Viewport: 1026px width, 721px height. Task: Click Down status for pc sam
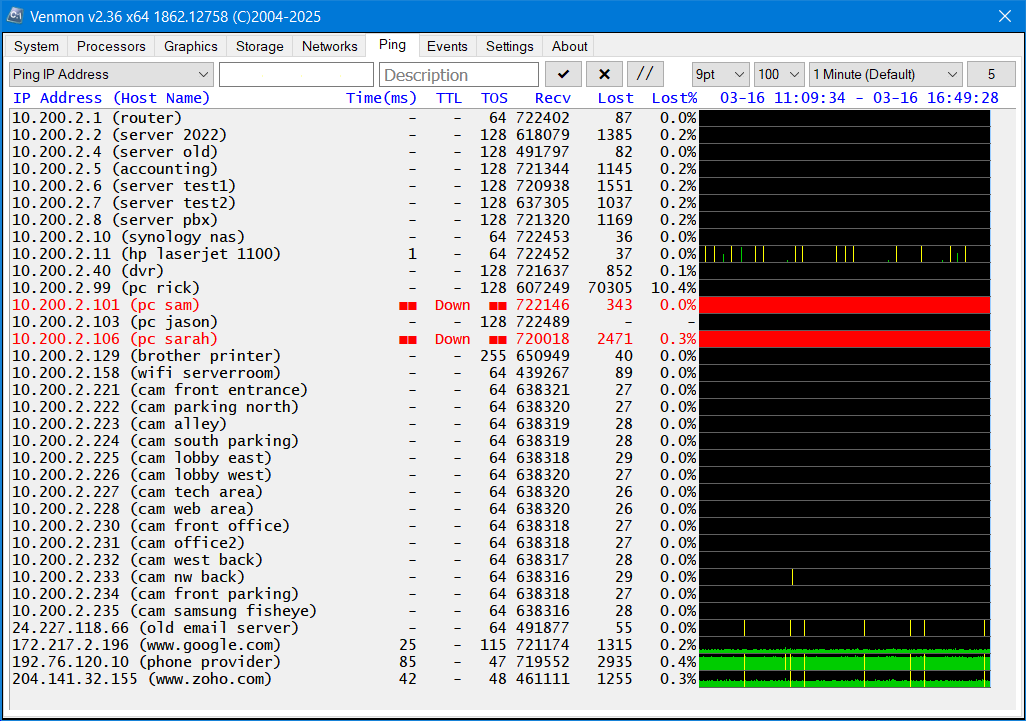[452, 305]
